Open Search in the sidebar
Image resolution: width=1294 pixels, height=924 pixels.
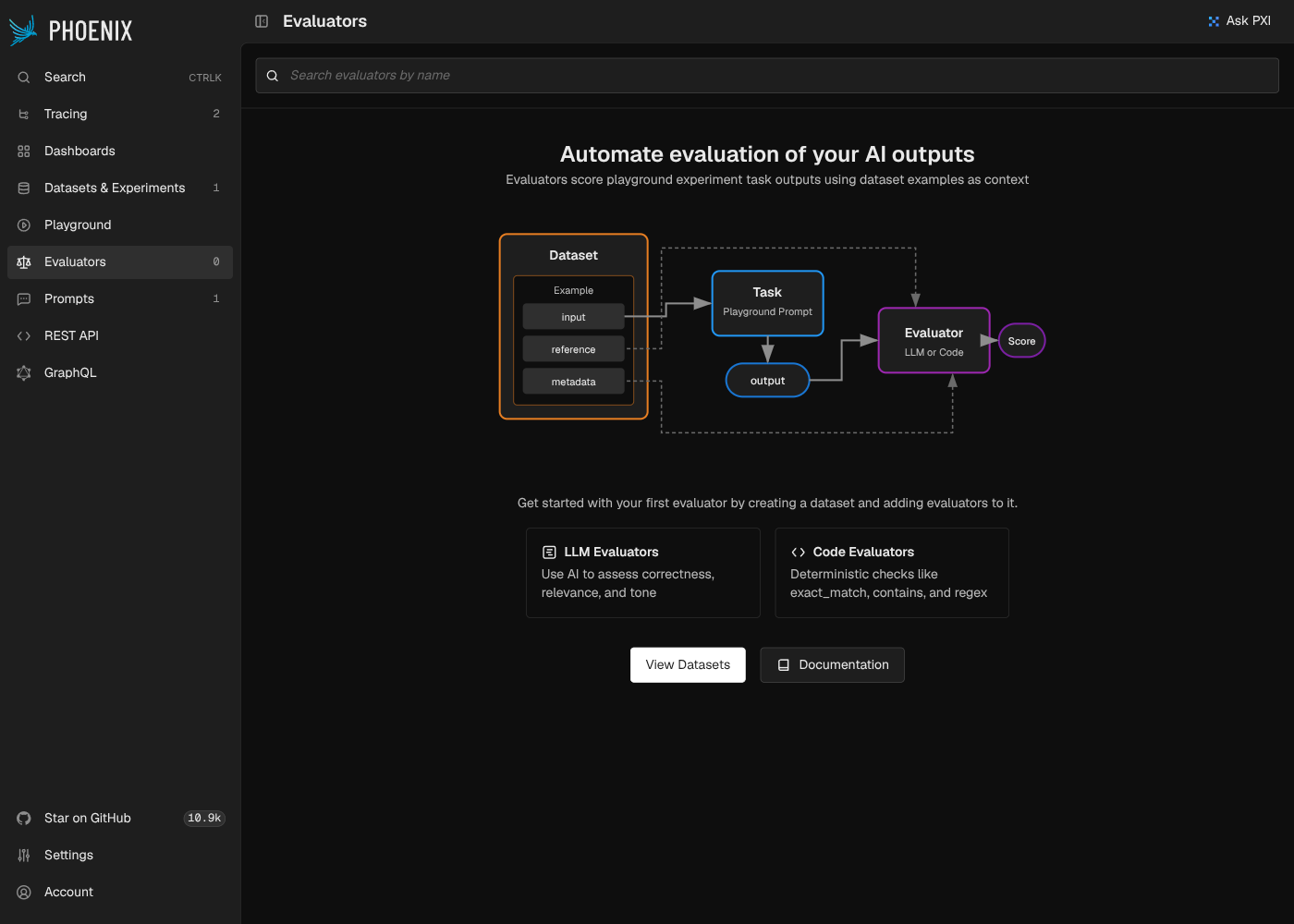120,78
